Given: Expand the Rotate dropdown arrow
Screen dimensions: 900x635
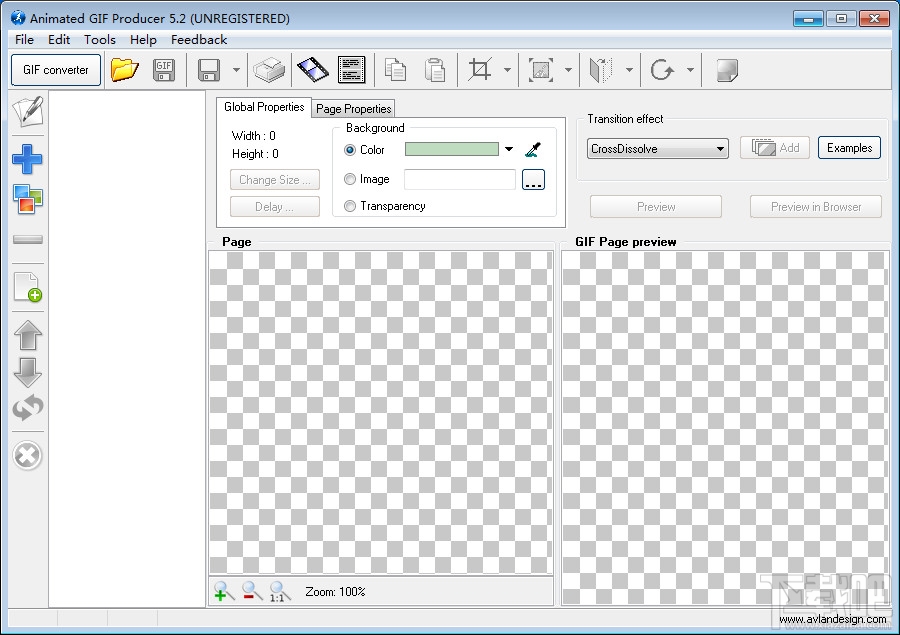Looking at the screenshot, I should 690,70.
